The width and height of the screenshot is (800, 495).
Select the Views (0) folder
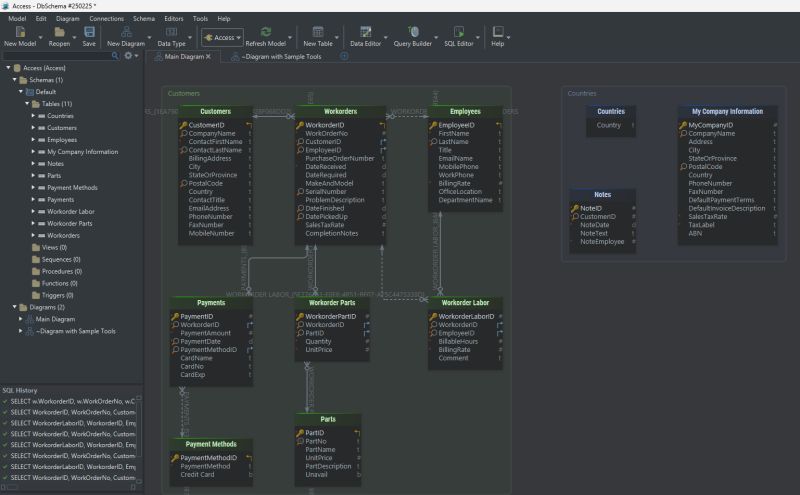tap(54, 248)
